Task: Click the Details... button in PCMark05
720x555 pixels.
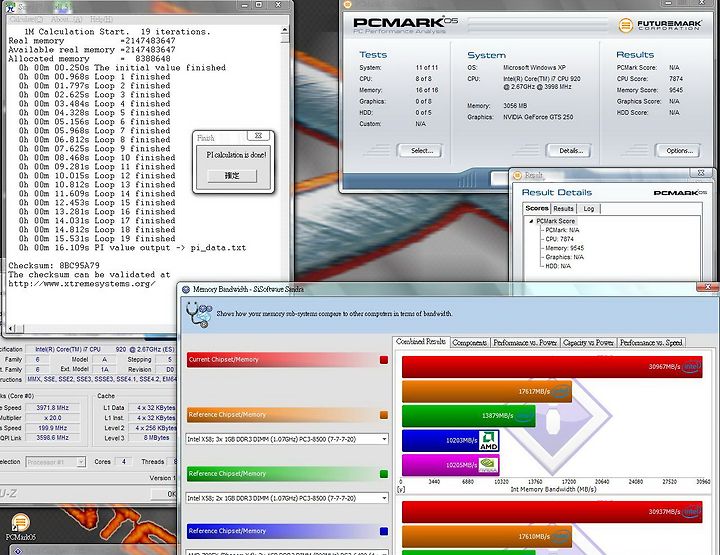Action: [x=568, y=151]
